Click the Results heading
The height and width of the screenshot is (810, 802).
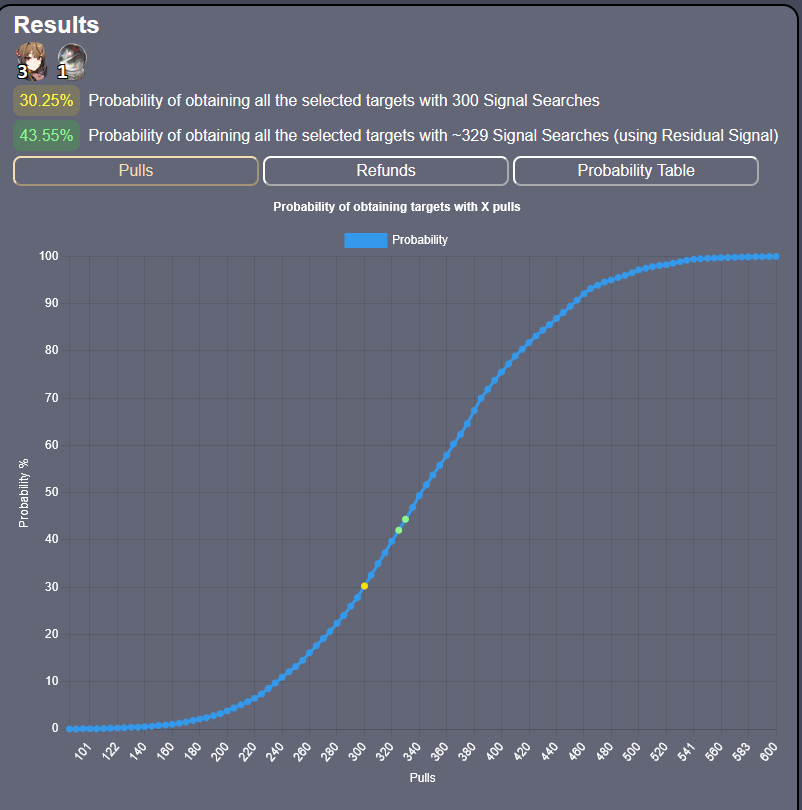coord(56,25)
